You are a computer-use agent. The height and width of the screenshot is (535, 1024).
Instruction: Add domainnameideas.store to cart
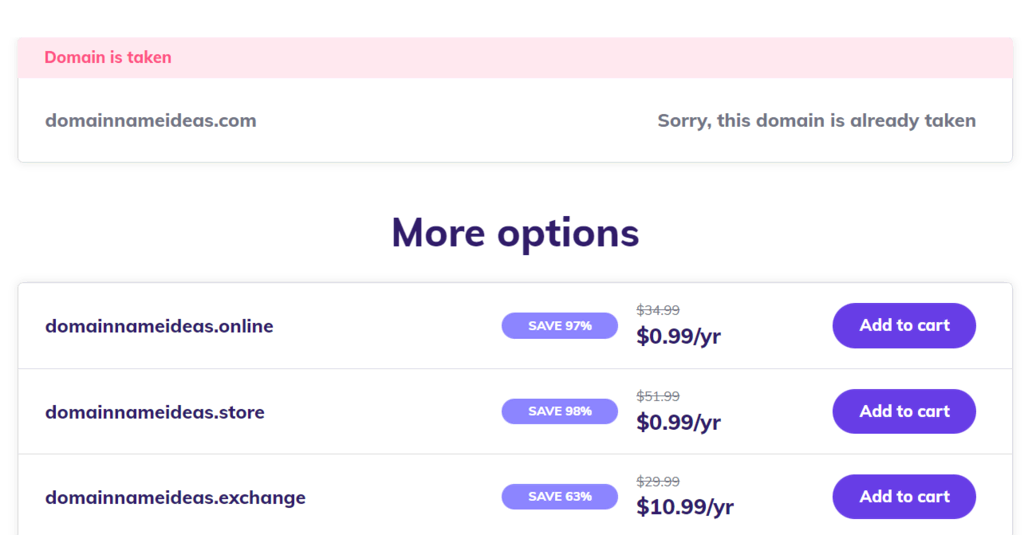904,411
